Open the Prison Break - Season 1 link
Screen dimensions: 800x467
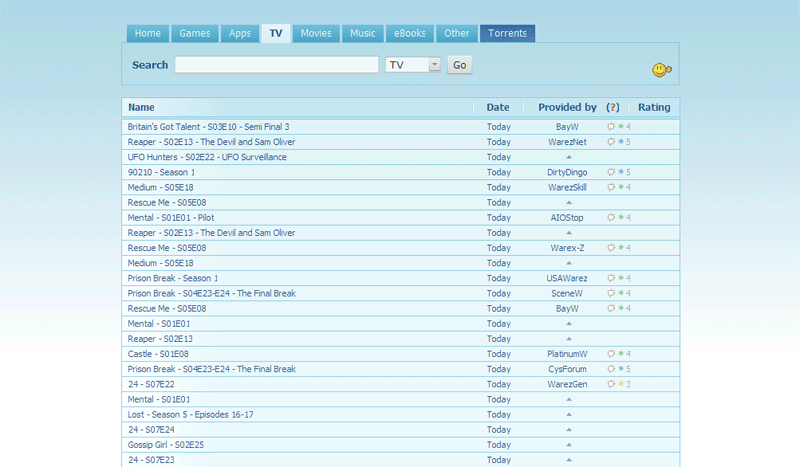pyautogui.click(x=173, y=278)
